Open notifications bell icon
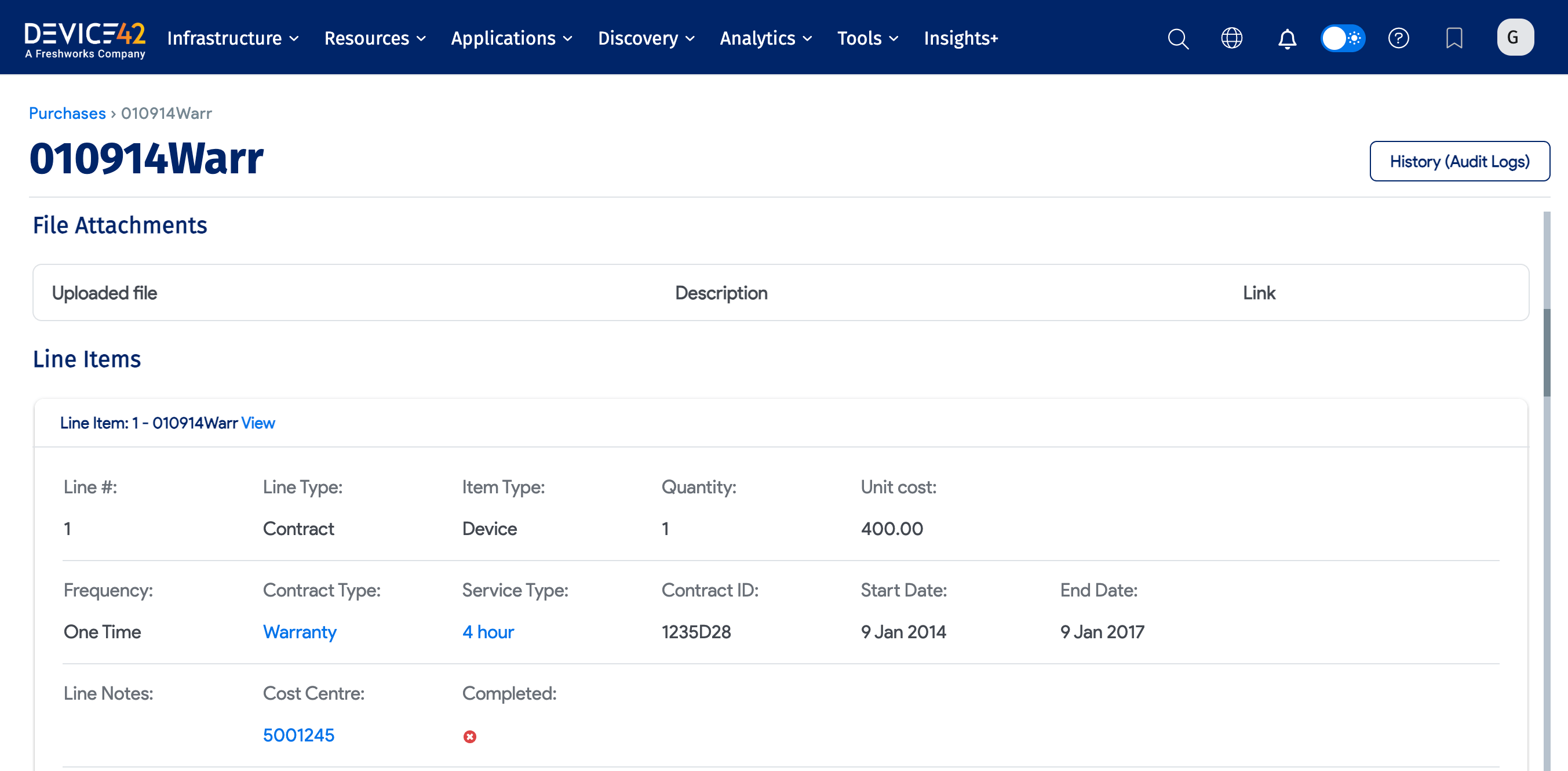Screen dimensions: 1568x771 click(1287, 38)
